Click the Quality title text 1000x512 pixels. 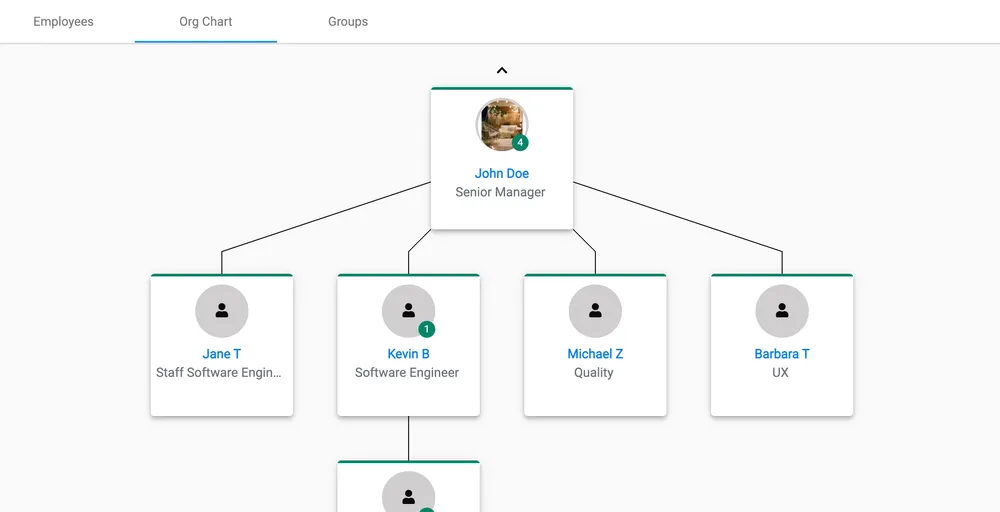[594, 372]
